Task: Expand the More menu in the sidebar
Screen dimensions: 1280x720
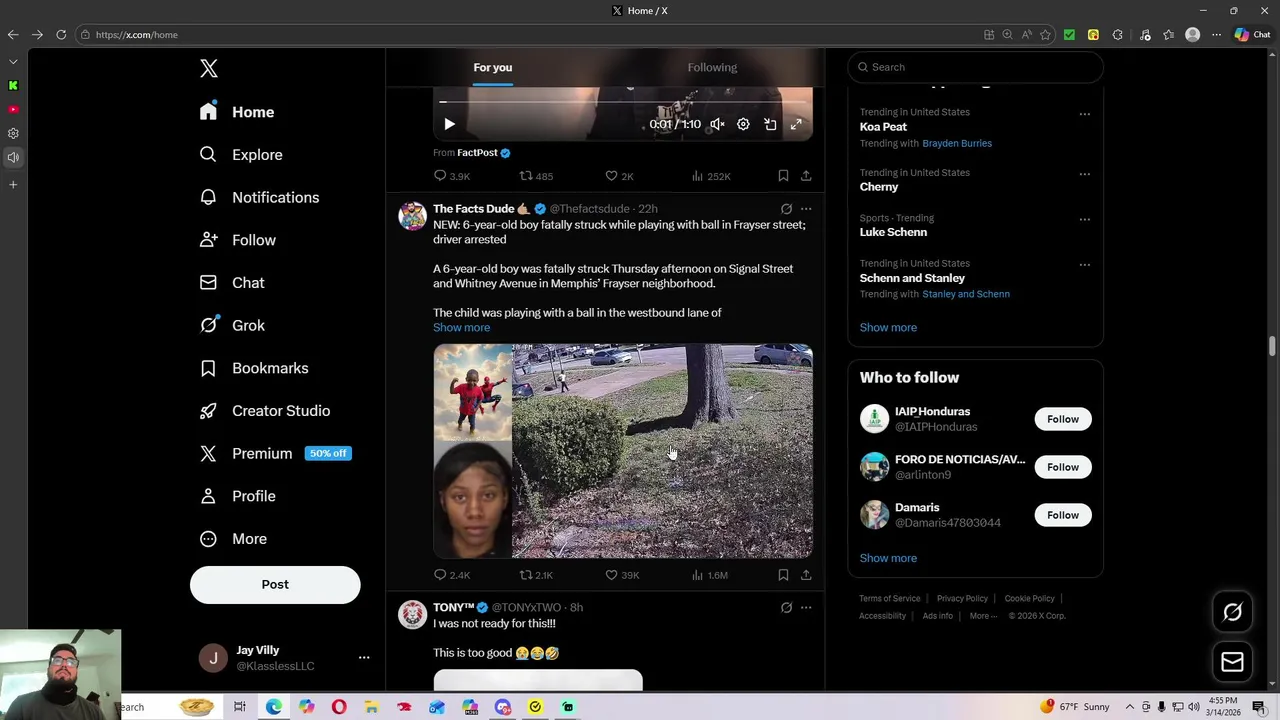Action: pos(233,539)
